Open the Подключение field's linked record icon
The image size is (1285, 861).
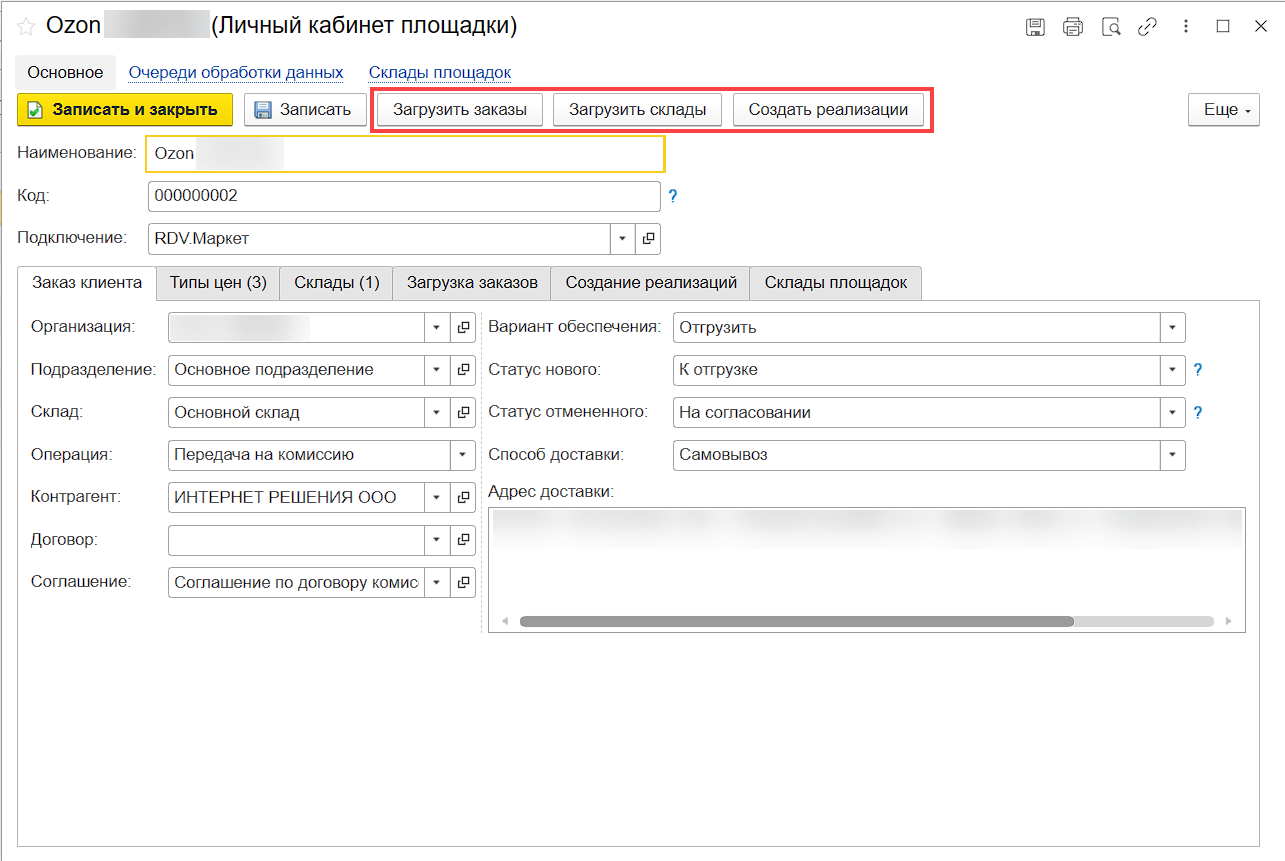tap(648, 239)
